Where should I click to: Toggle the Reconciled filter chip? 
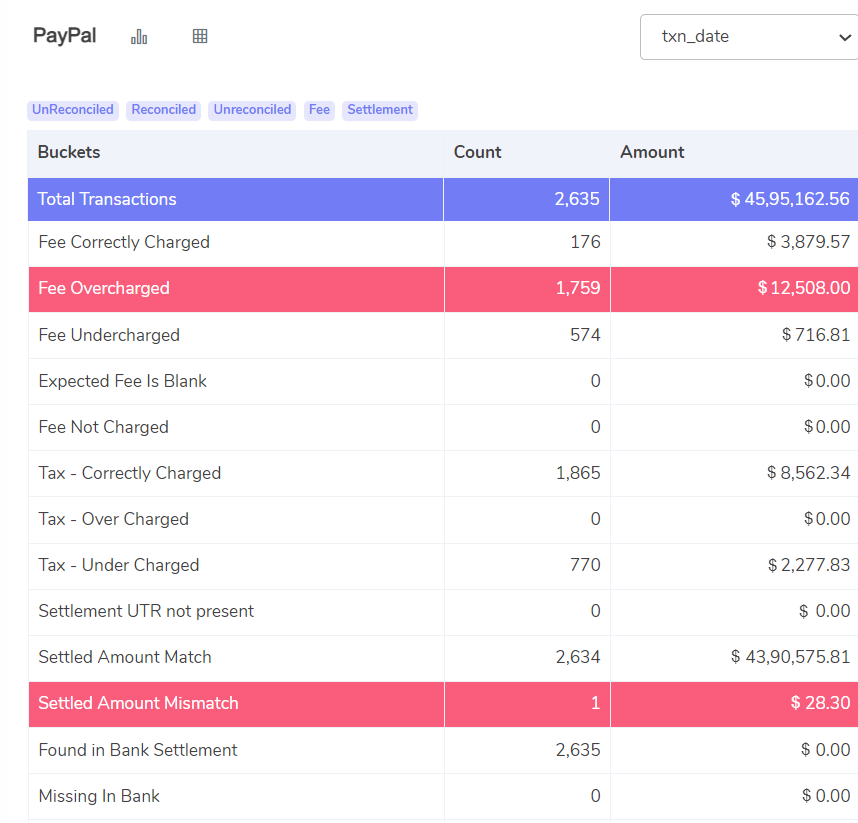click(x=163, y=110)
